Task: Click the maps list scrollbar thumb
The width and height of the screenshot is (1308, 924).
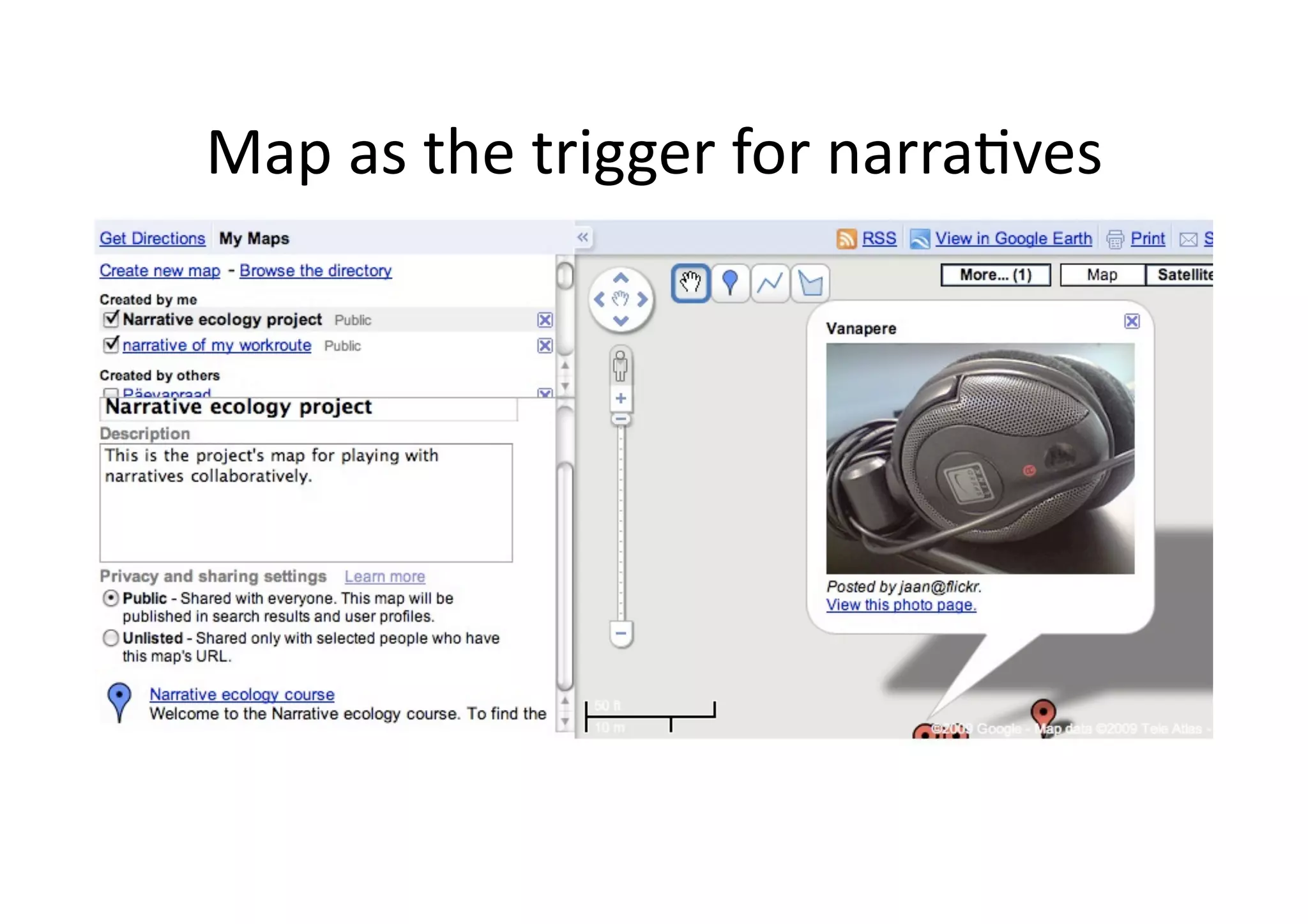Action: (564, 276)
